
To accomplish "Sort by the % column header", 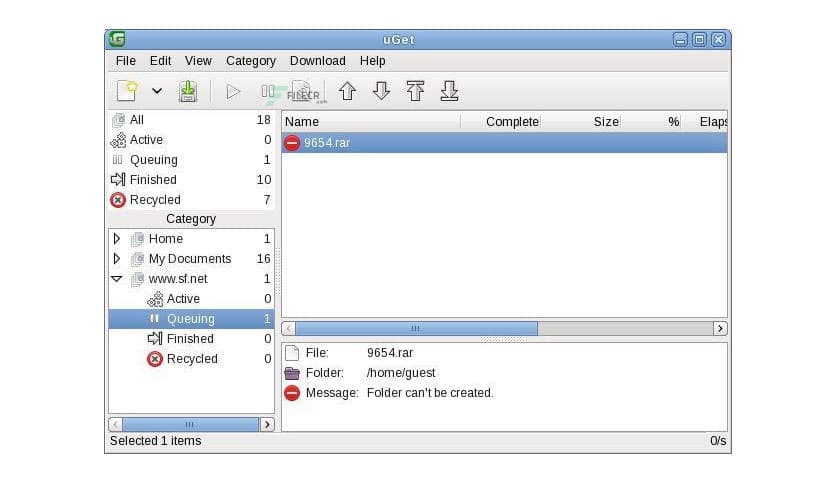I will 653,122.
